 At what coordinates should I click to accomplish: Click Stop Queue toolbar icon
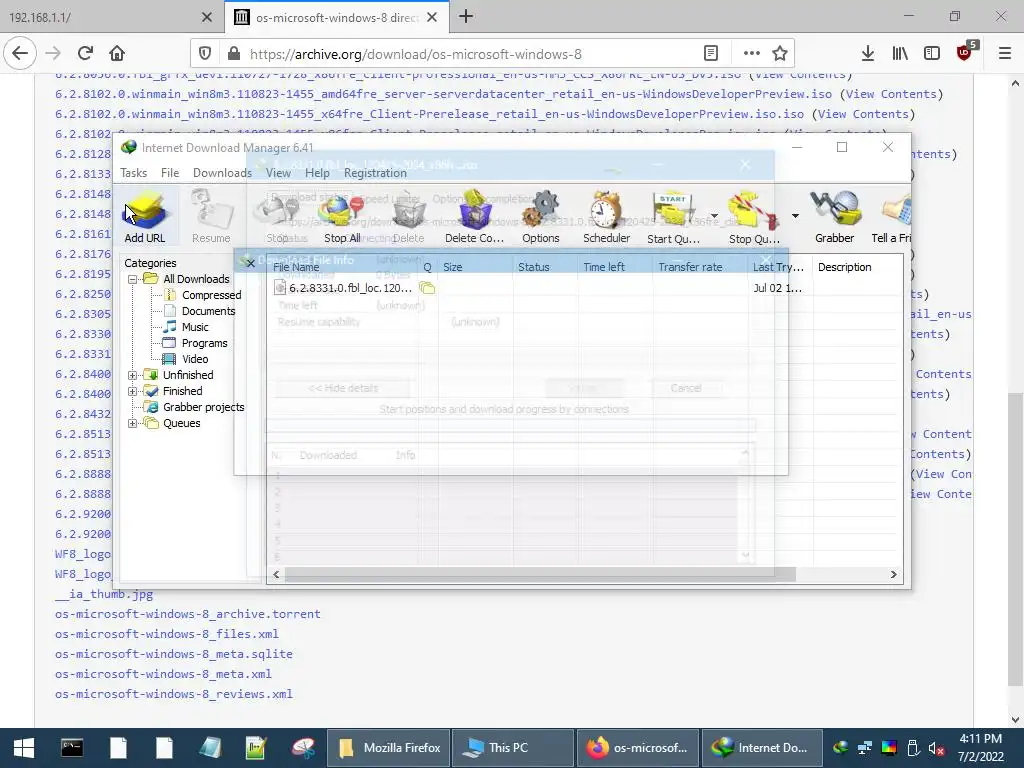pyautogui.click(x=754, y=217)
